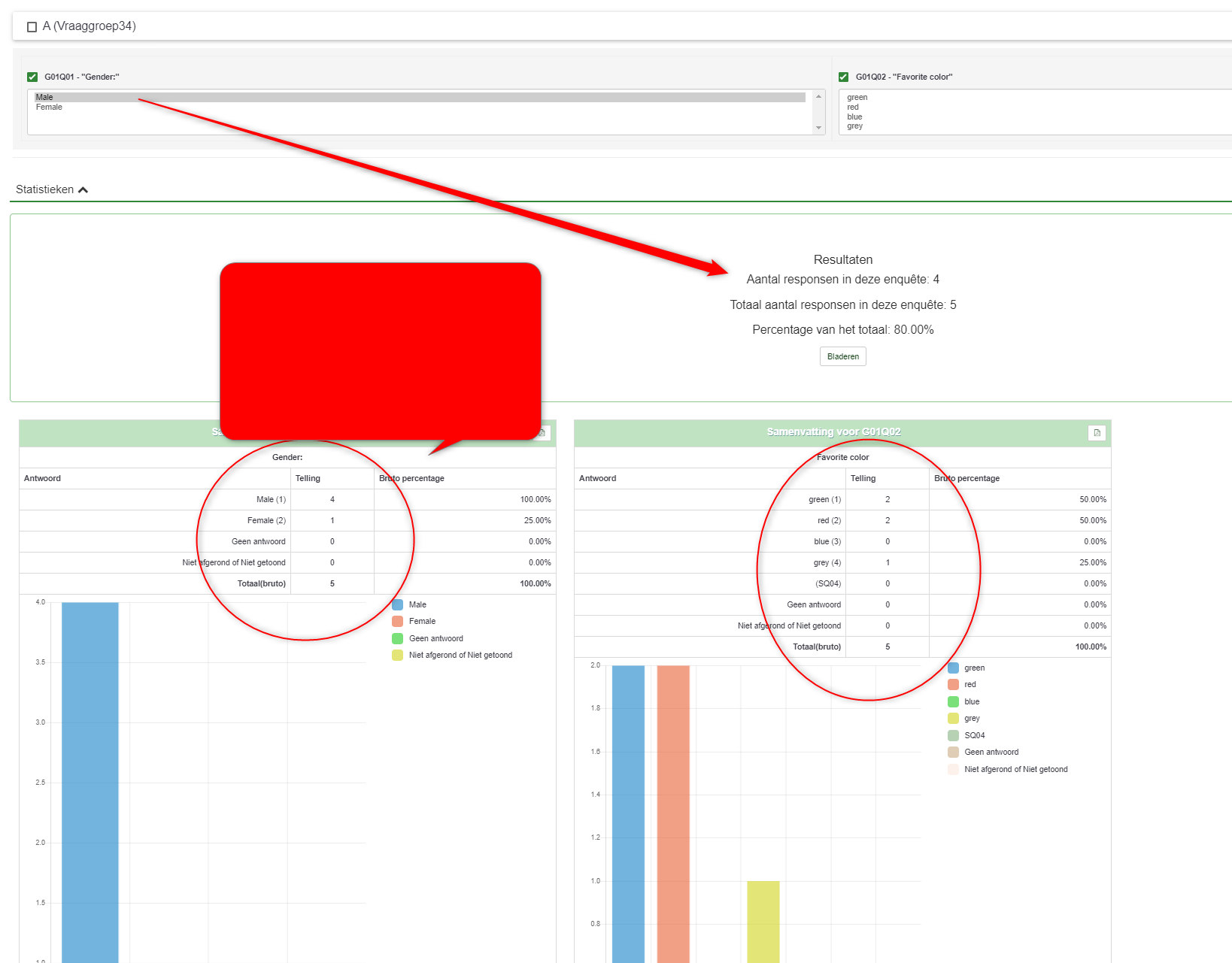Image resolution: width=1232 pixels, height=963 pixels.
Task: Select Female in the Gender list
Action: click(420, 107)
